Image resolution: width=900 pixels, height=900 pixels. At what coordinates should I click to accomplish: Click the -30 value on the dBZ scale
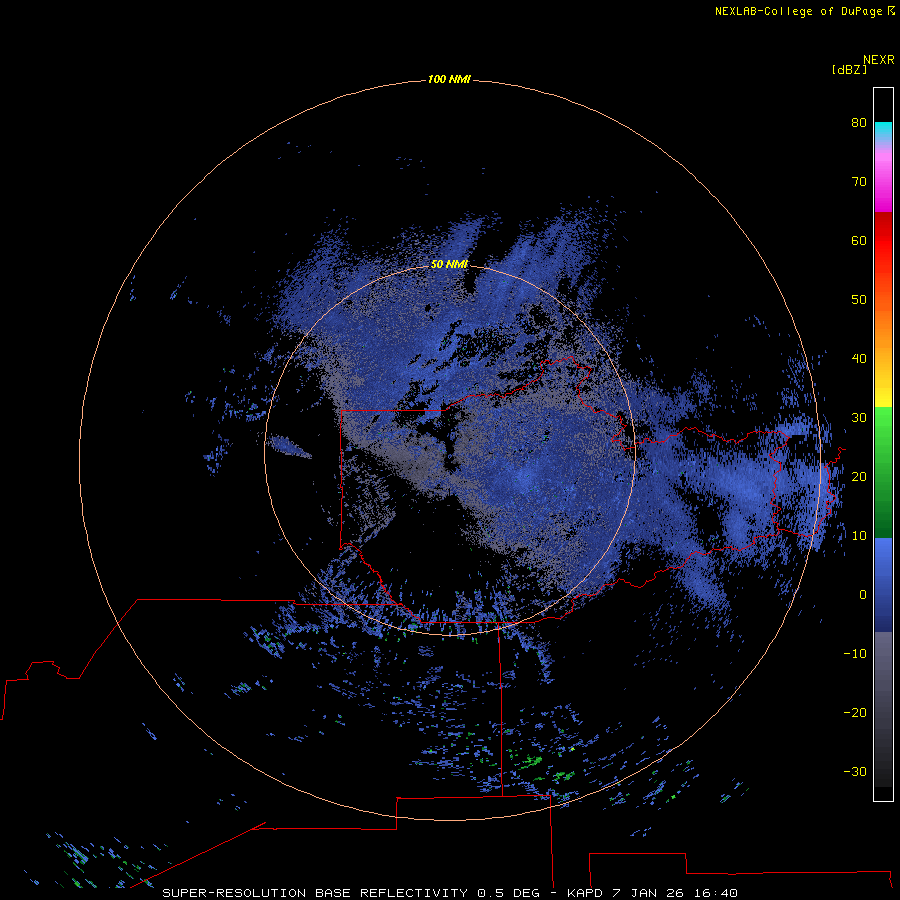pyautogui.click(x=855, y=771)
